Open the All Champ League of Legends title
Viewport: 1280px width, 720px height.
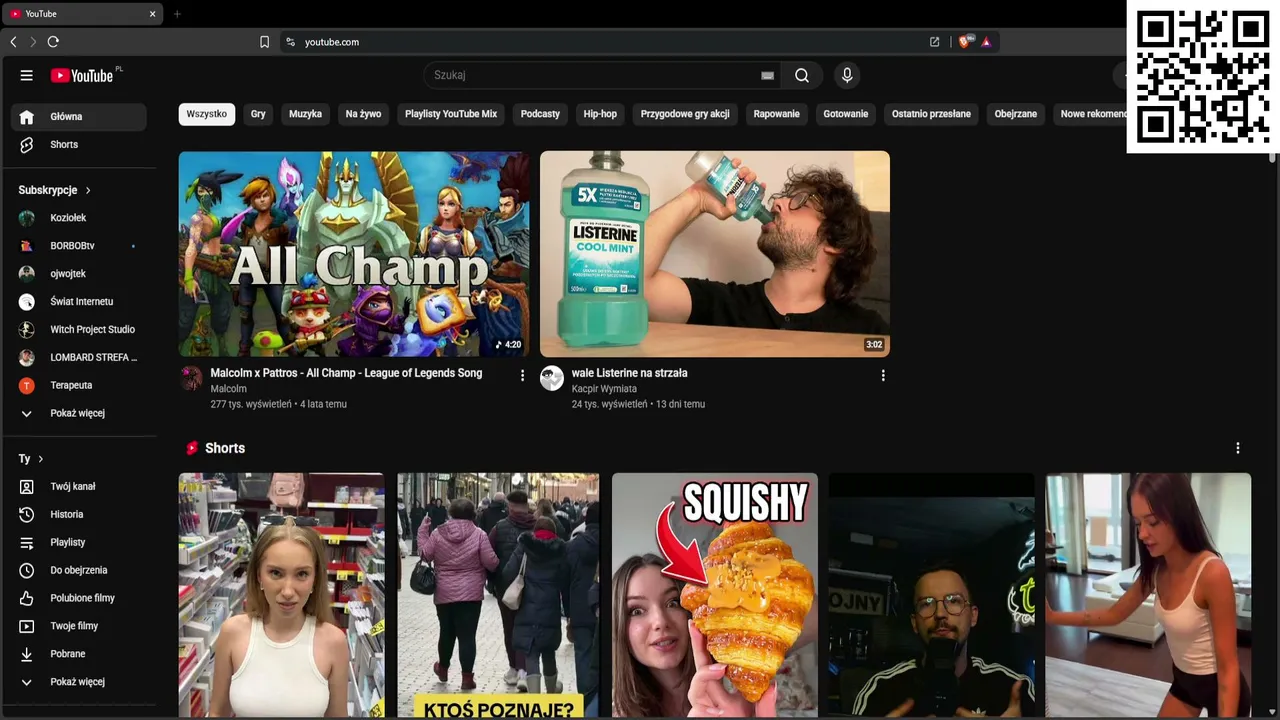click(x=346, y=373)
